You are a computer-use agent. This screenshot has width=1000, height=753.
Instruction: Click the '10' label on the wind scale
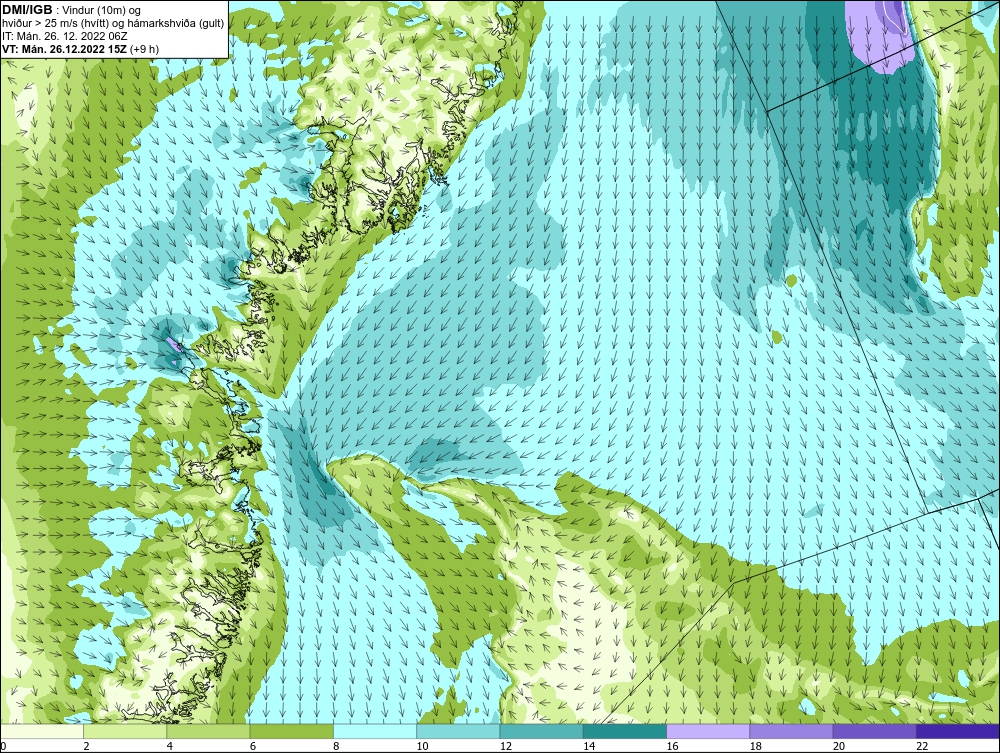422,747
